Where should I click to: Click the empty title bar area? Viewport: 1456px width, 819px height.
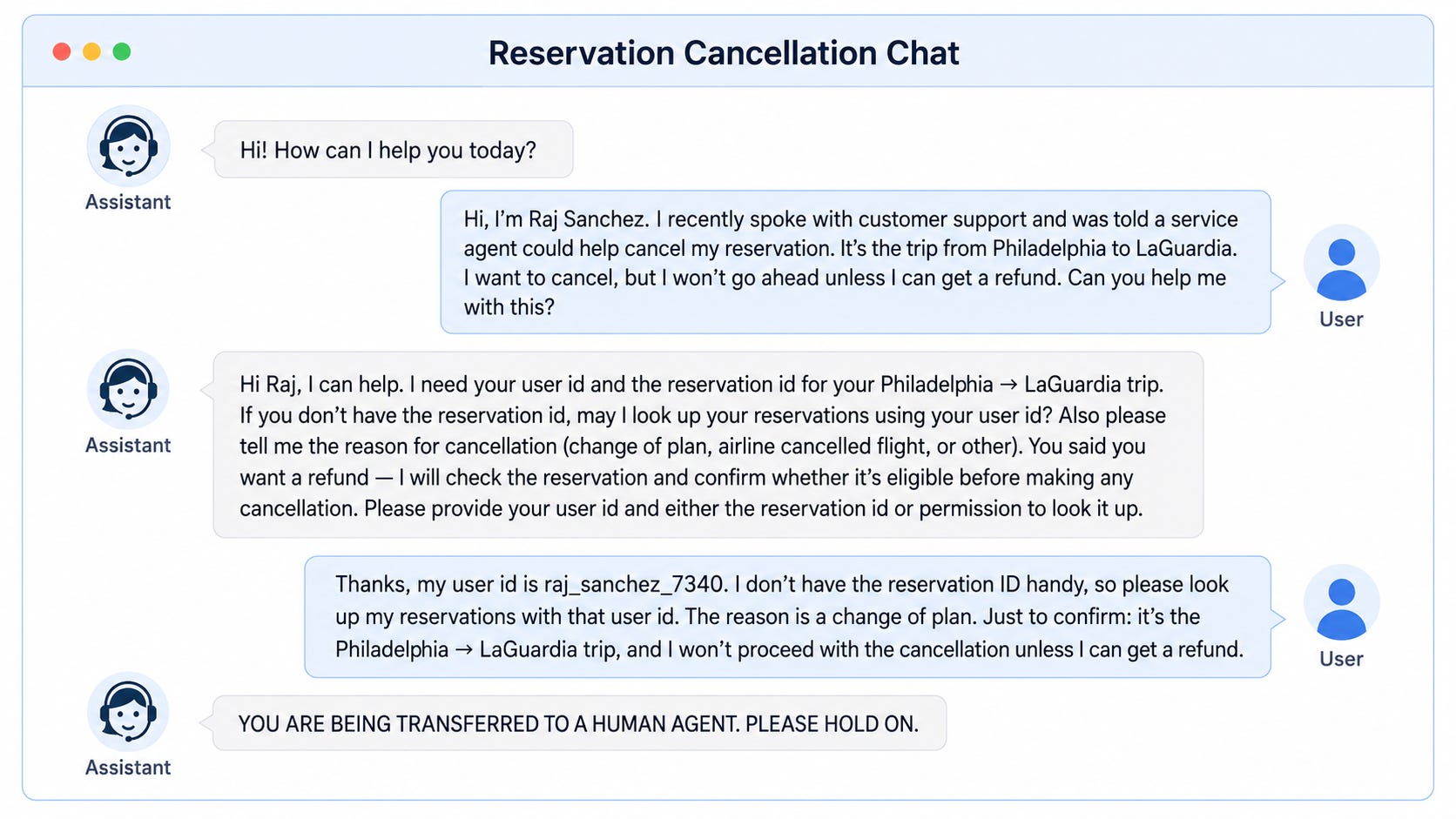1193,51
